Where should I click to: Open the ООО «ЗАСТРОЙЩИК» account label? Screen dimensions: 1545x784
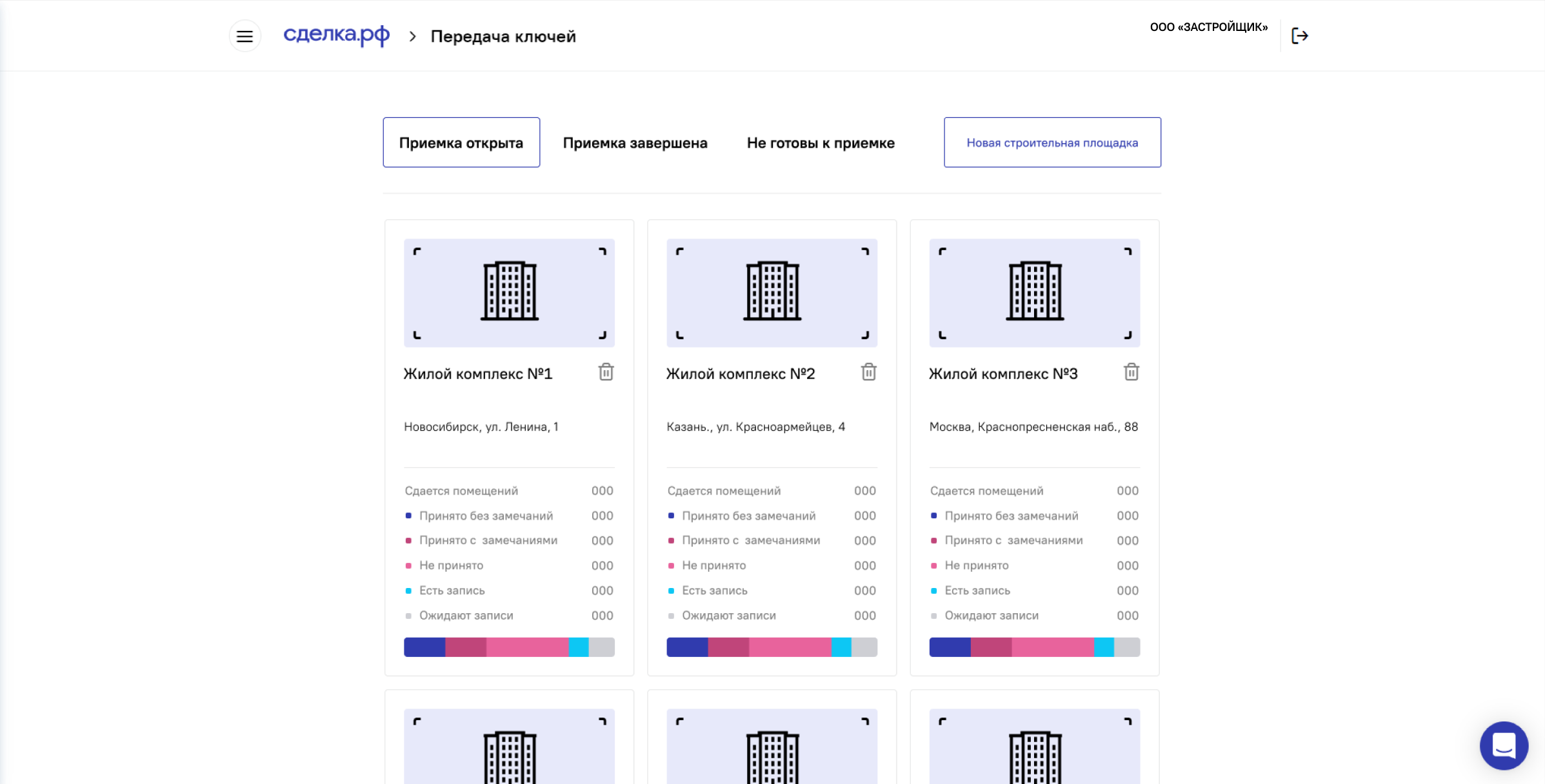1208,27
